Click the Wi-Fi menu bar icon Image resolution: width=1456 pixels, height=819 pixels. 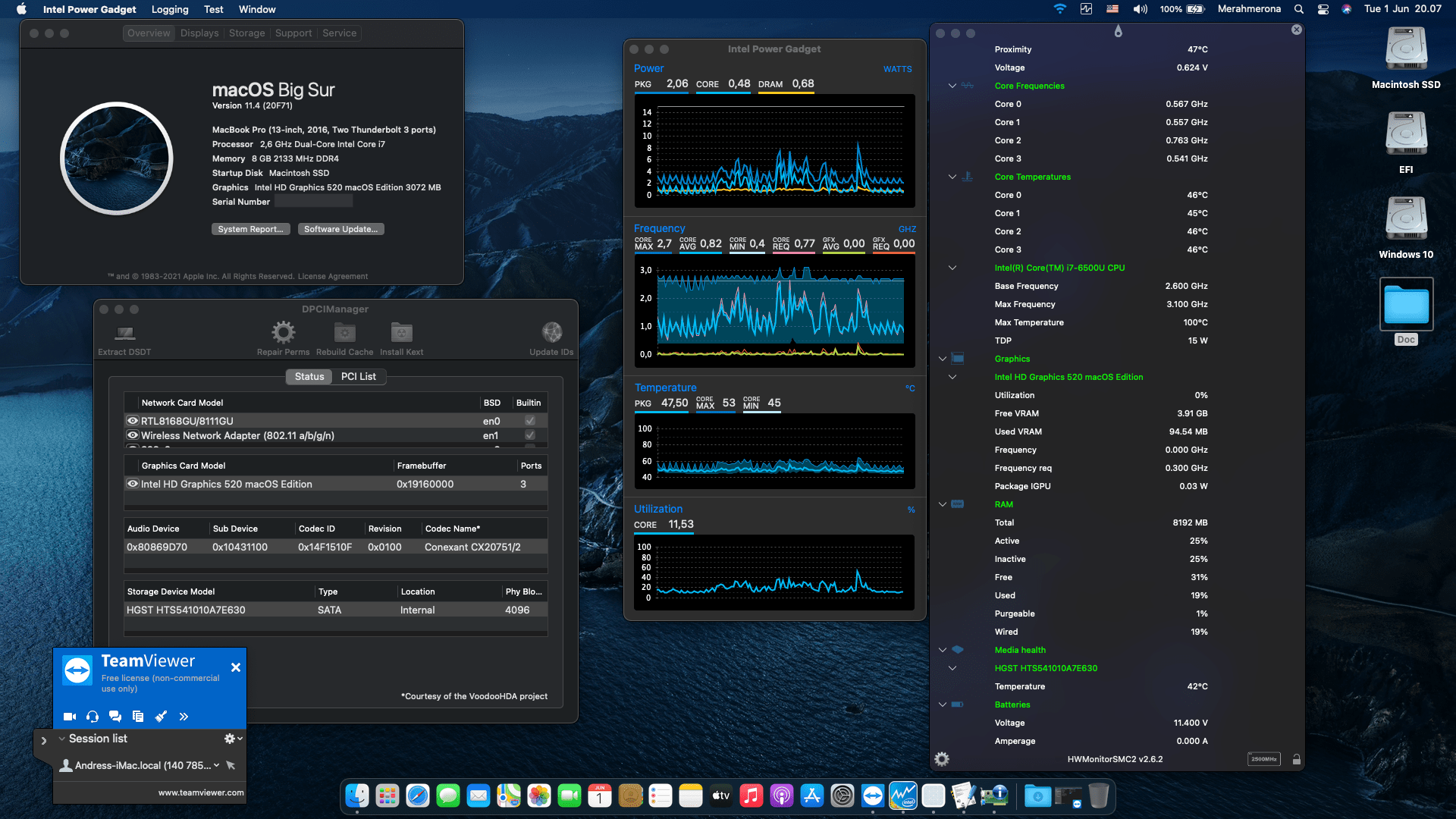click(1060, 9)
